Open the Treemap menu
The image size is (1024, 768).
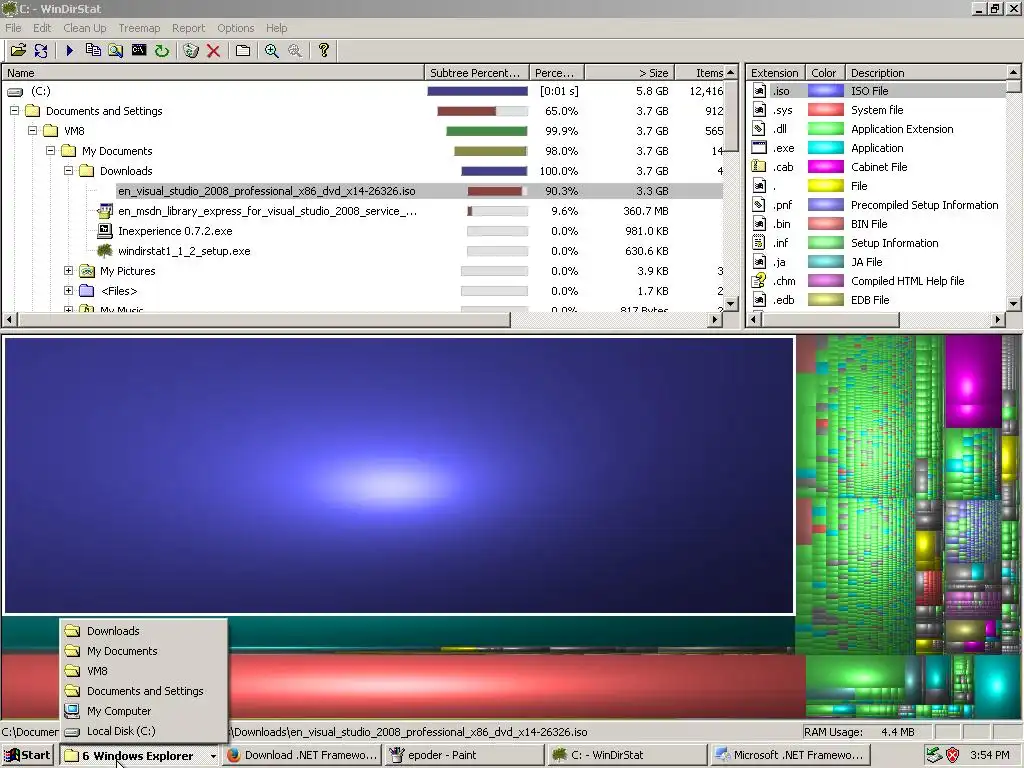pyautogui.click(x=139, y=28)
